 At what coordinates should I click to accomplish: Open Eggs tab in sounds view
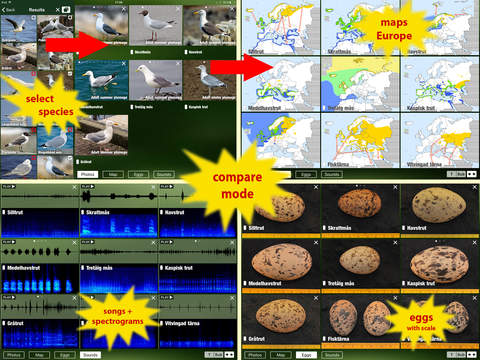pyautogui.click(x=65, y=355)
